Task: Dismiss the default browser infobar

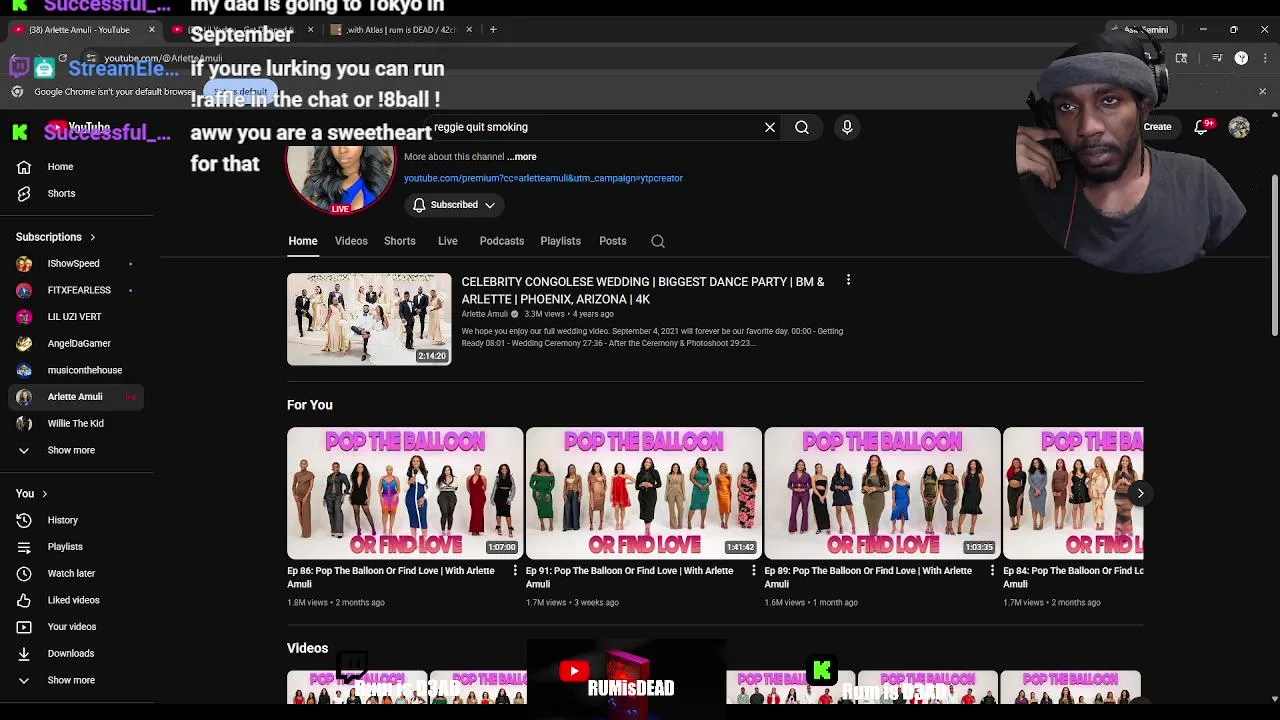Action: coord(1262,92)
